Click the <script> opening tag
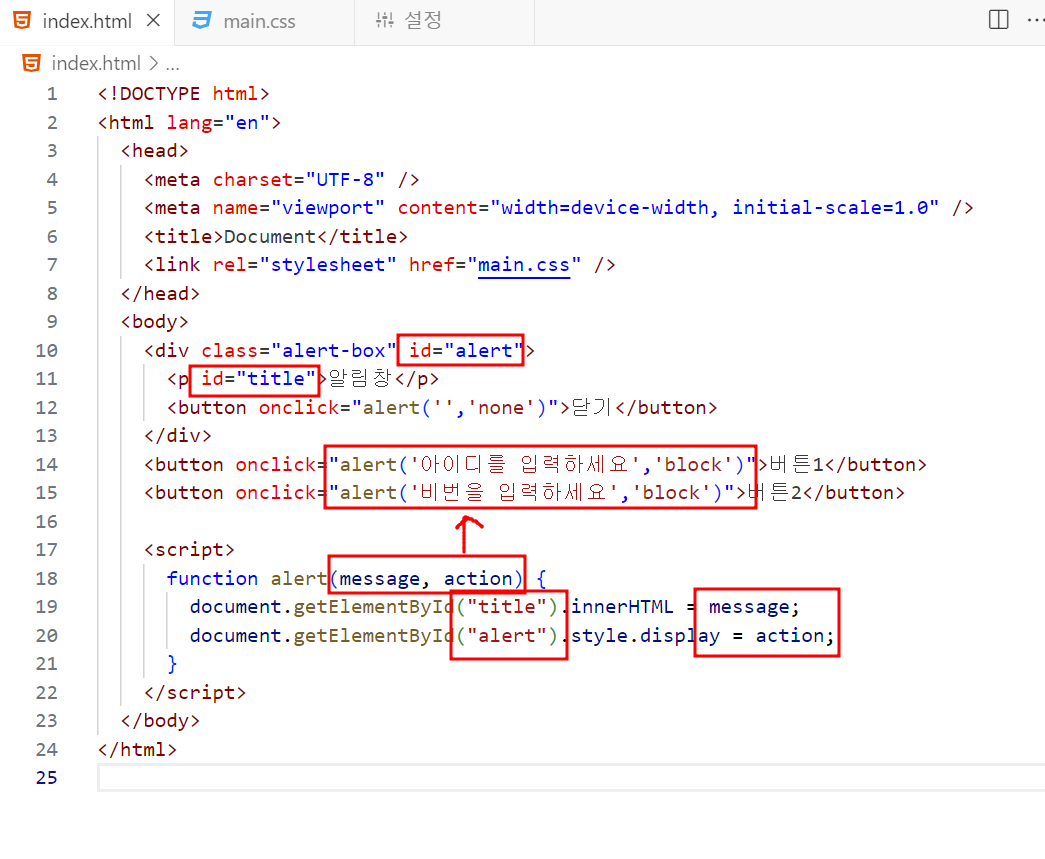 tap(189, 550)
